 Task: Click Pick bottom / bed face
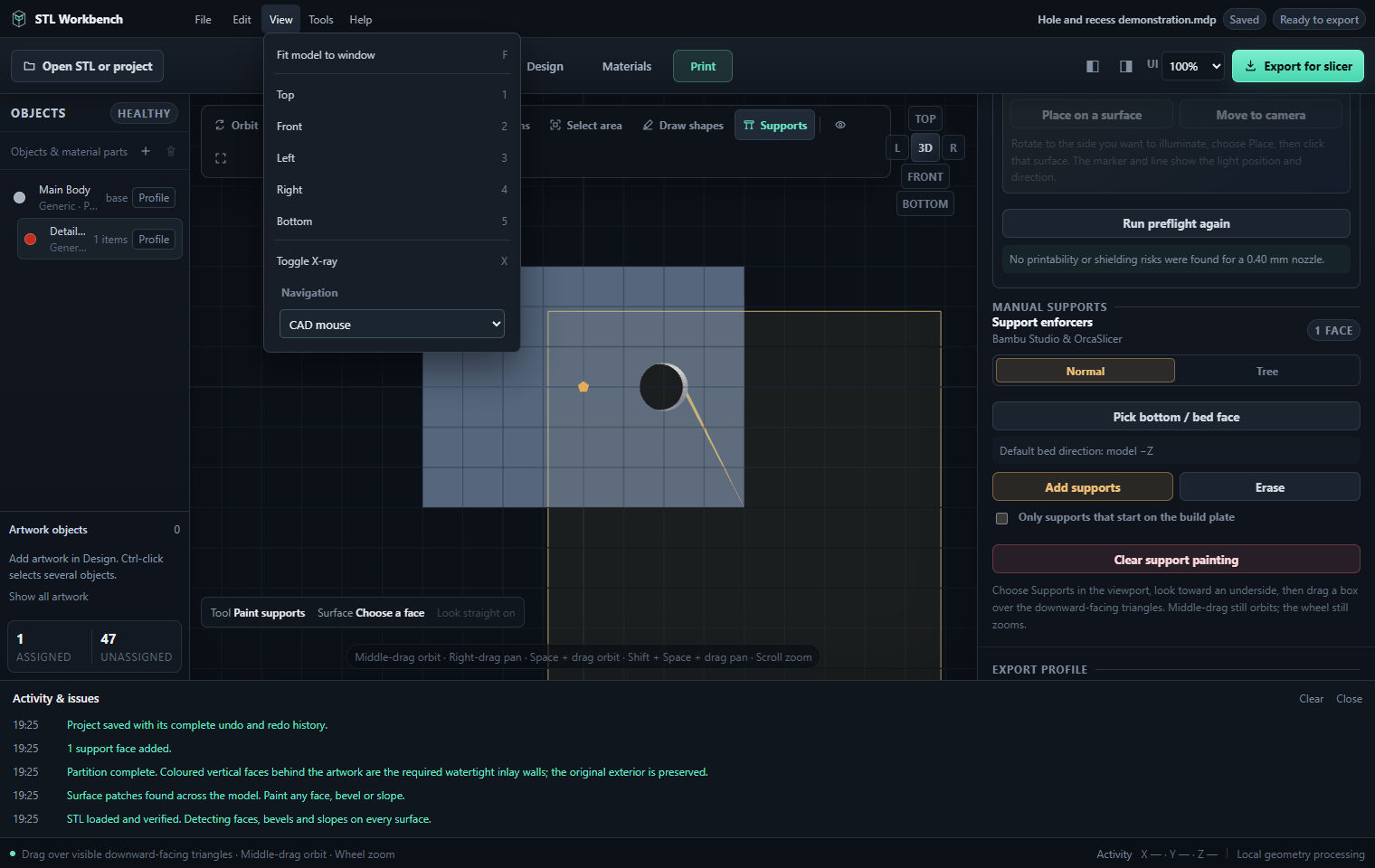tap(1176, 417)
